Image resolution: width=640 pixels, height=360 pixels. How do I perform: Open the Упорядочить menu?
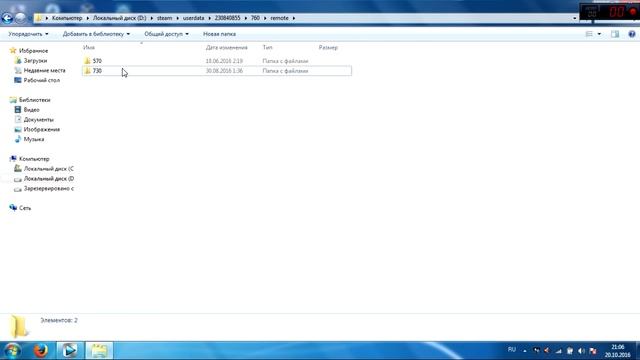[x=28, y=34]
